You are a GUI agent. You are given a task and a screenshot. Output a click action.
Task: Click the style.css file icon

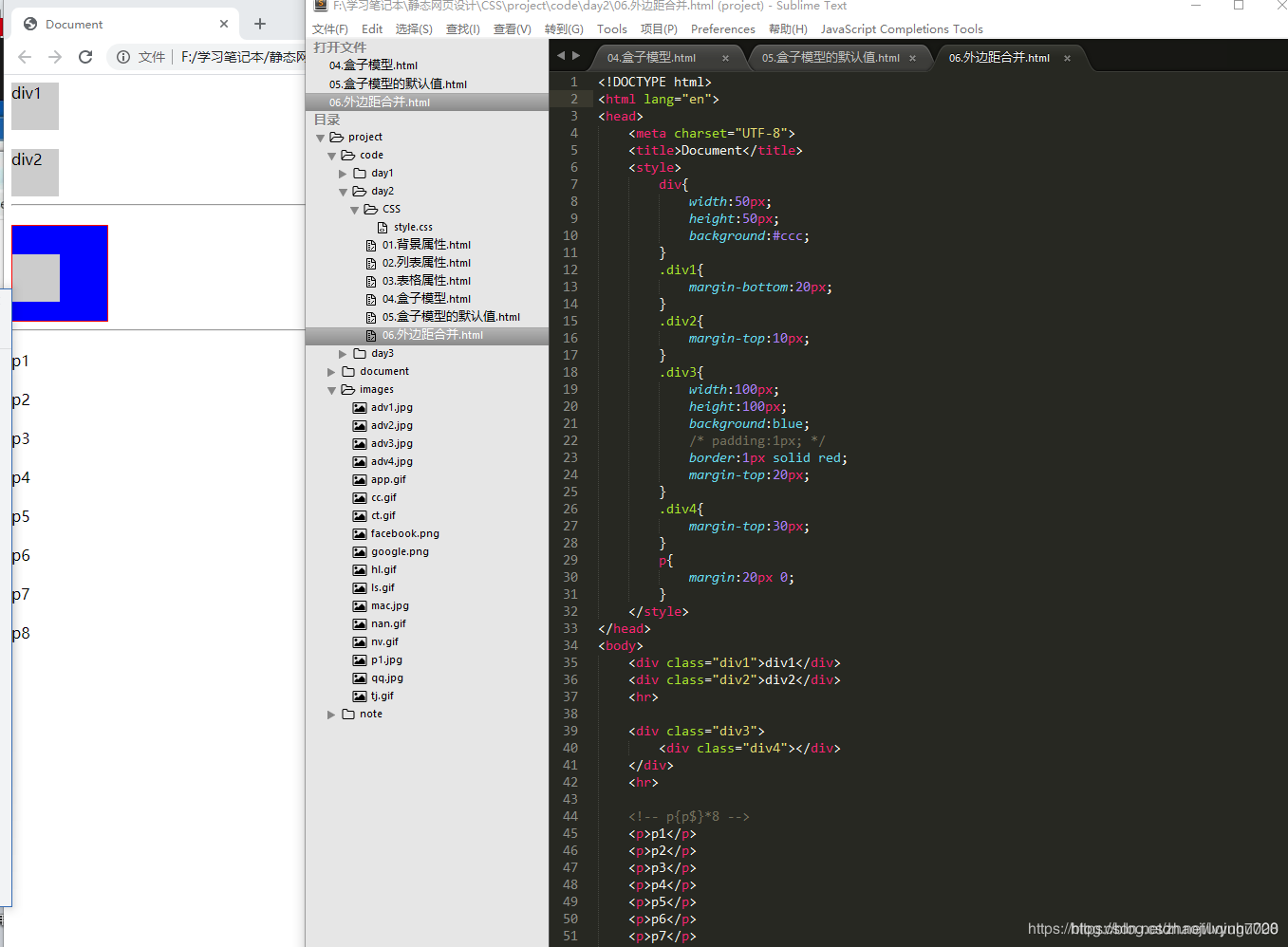[x=383, y=227]
